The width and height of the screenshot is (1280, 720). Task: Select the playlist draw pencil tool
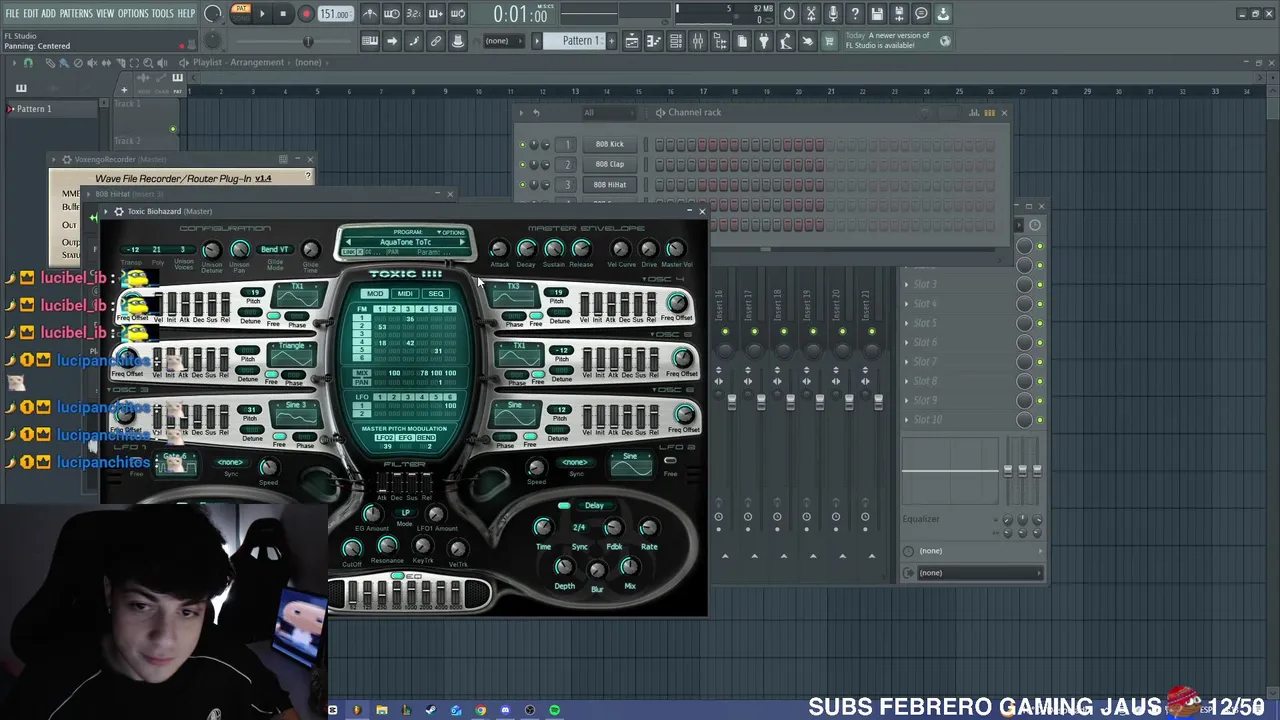[x=50, y=62]
